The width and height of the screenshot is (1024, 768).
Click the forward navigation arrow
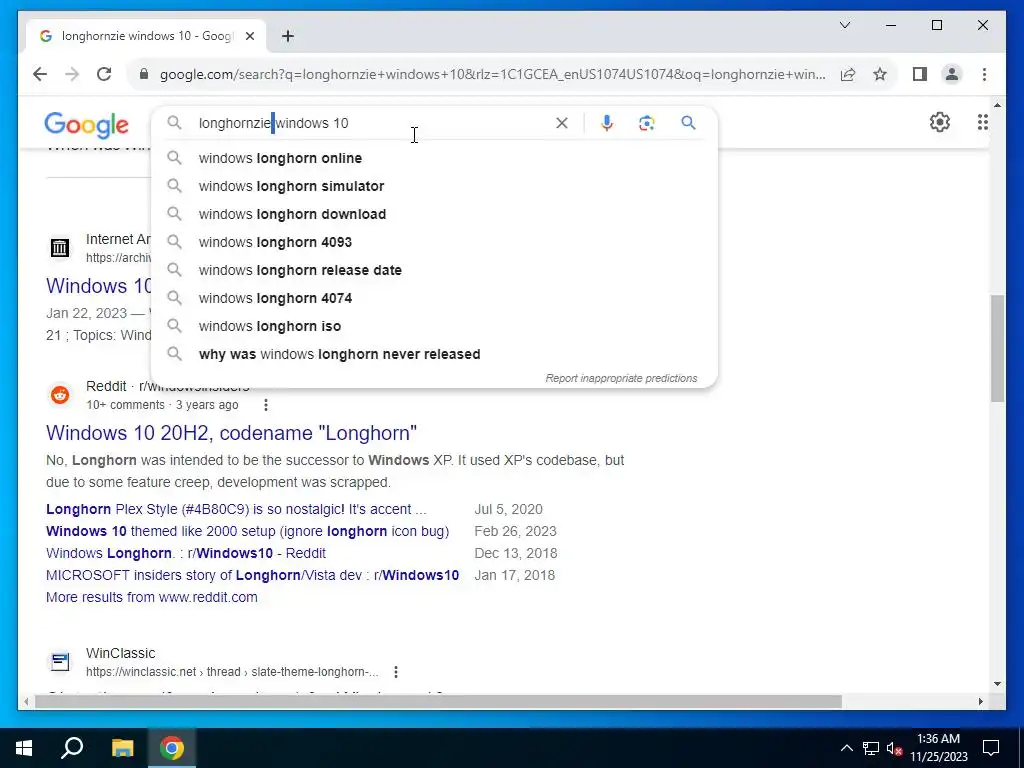coord(72,74)
